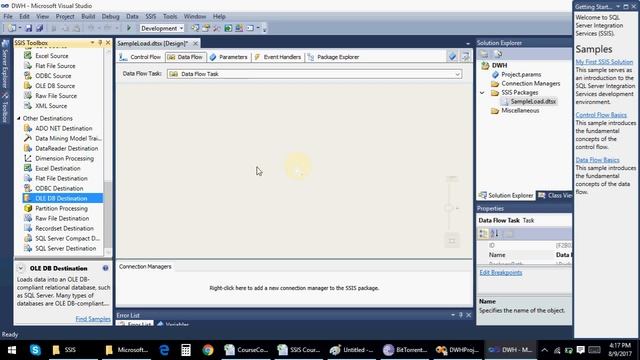640x360 pixels.
Task: Open the Debug menu
Action: (110, 16)
